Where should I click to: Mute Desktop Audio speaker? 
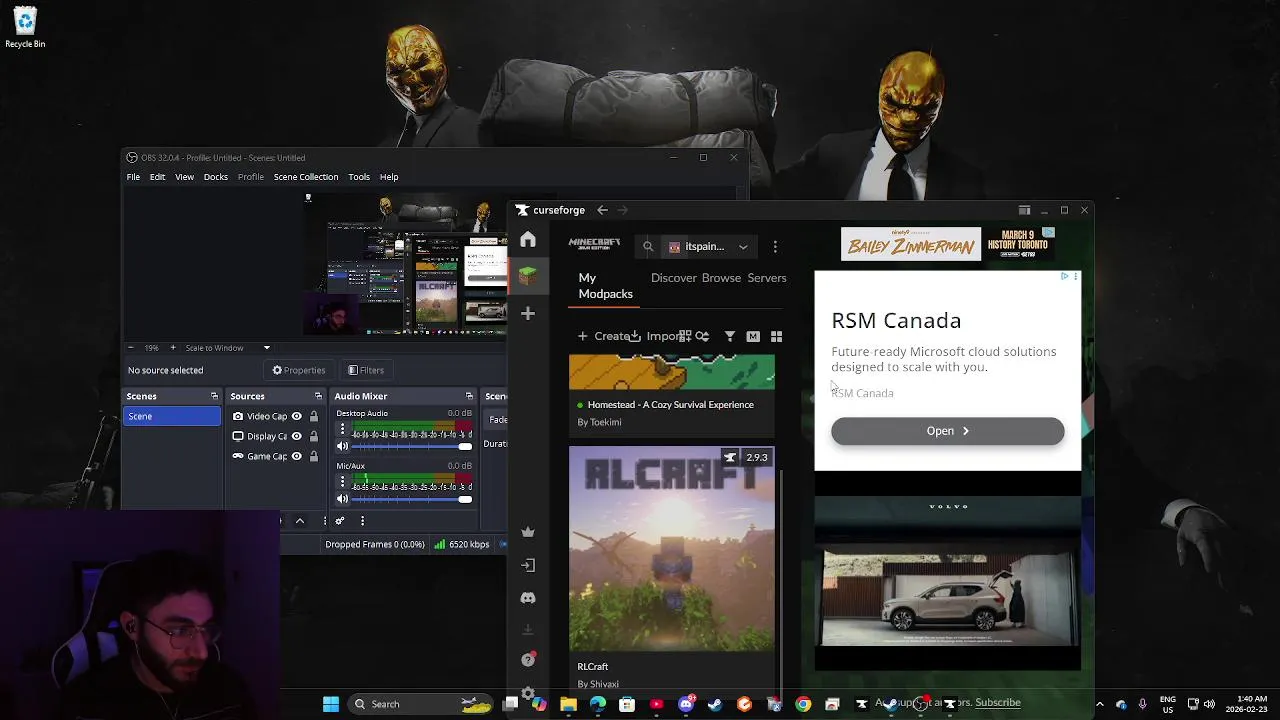342,446
